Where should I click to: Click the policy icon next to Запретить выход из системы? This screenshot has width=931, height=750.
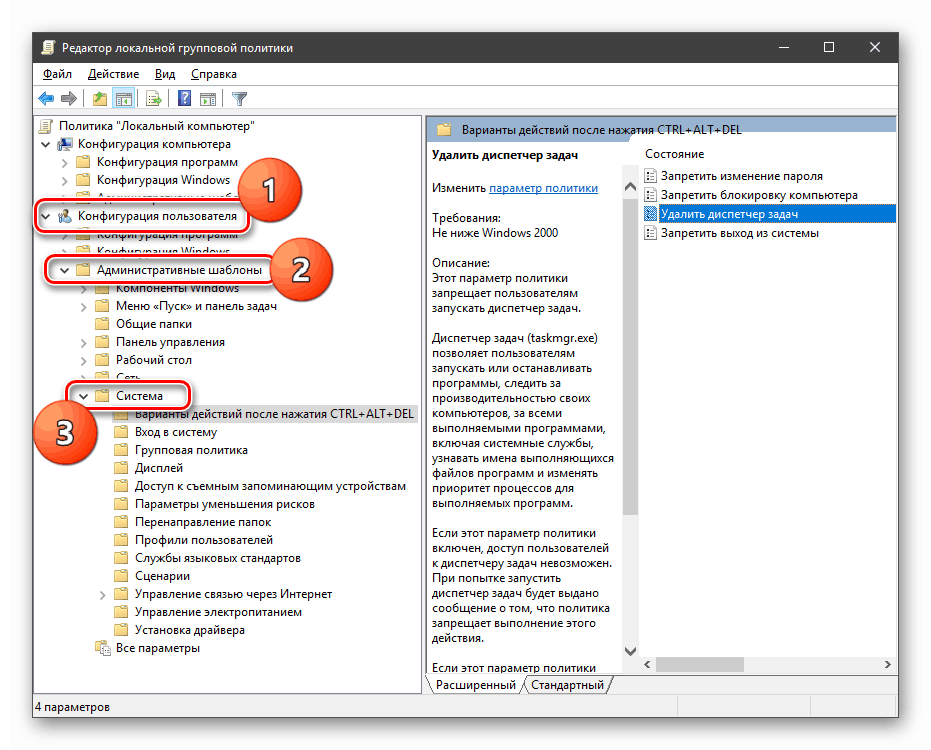(x=651, y=233)
